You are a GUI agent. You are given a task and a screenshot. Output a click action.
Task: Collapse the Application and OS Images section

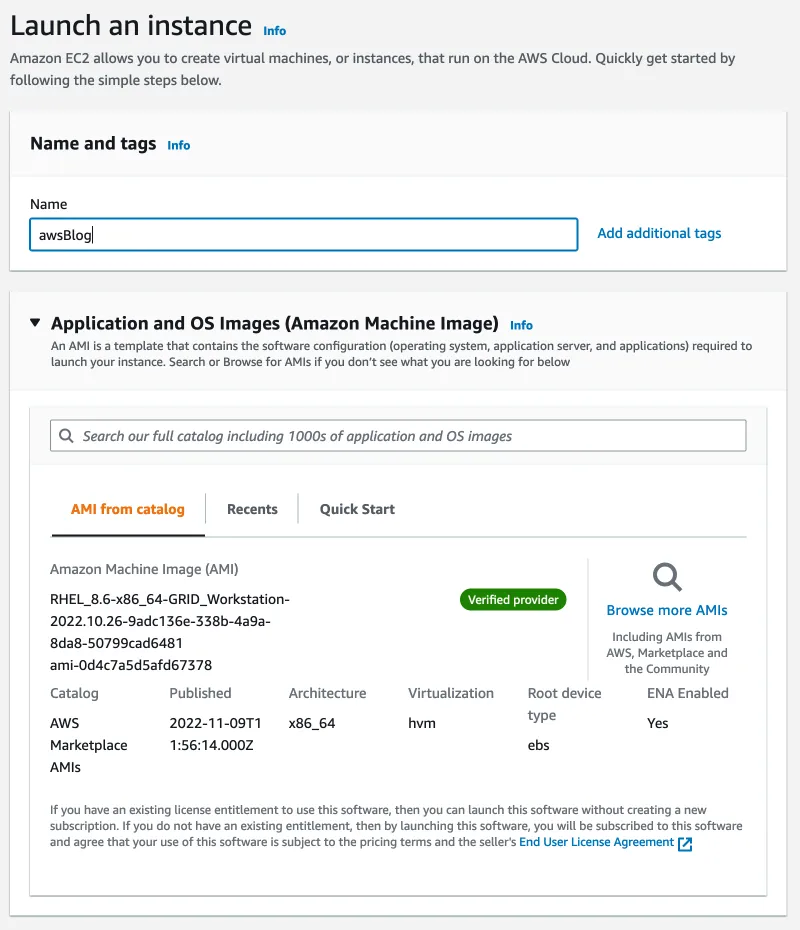pos(36,323)
